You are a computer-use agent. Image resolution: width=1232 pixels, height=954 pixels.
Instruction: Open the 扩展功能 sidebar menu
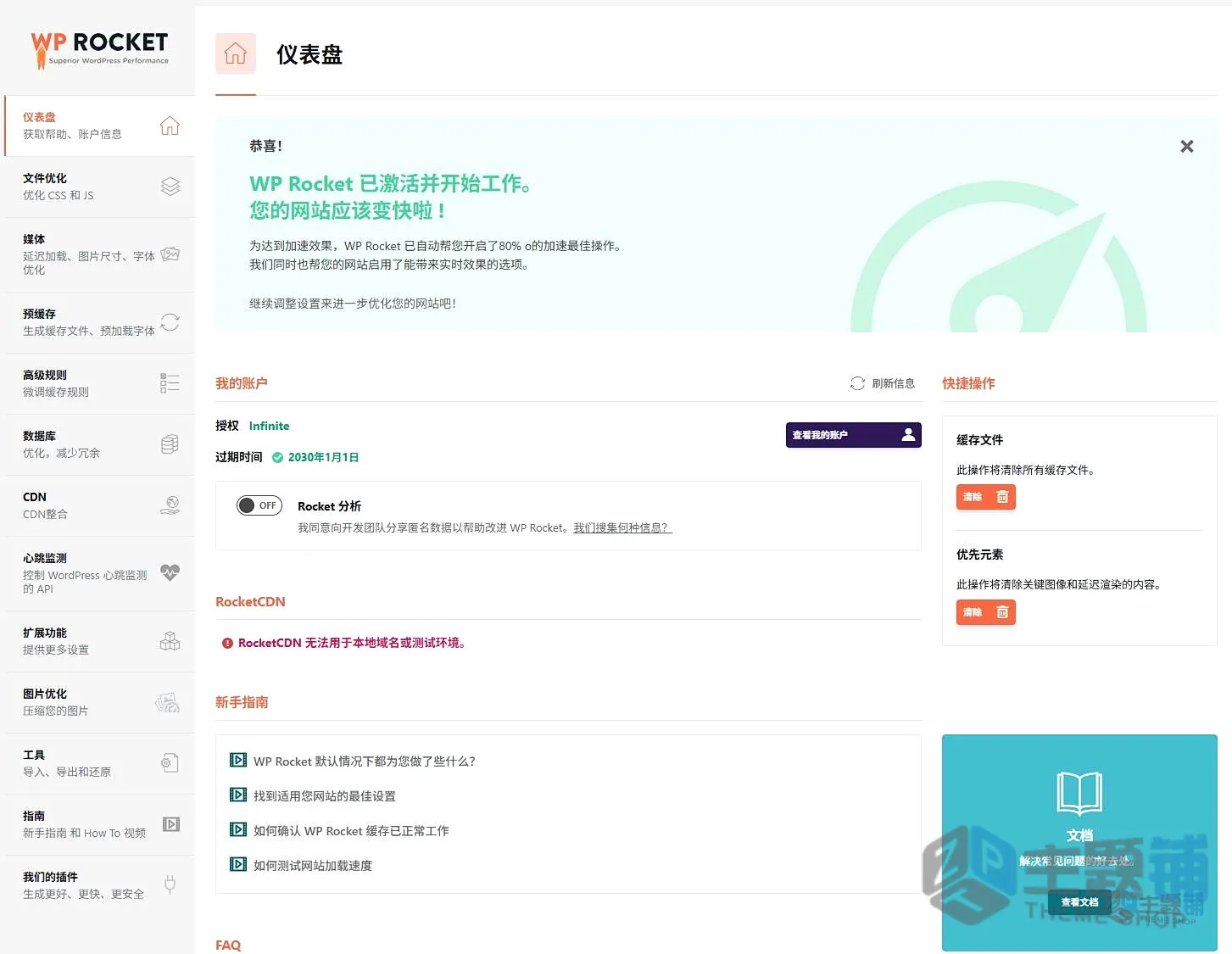[x=100, y=641]
